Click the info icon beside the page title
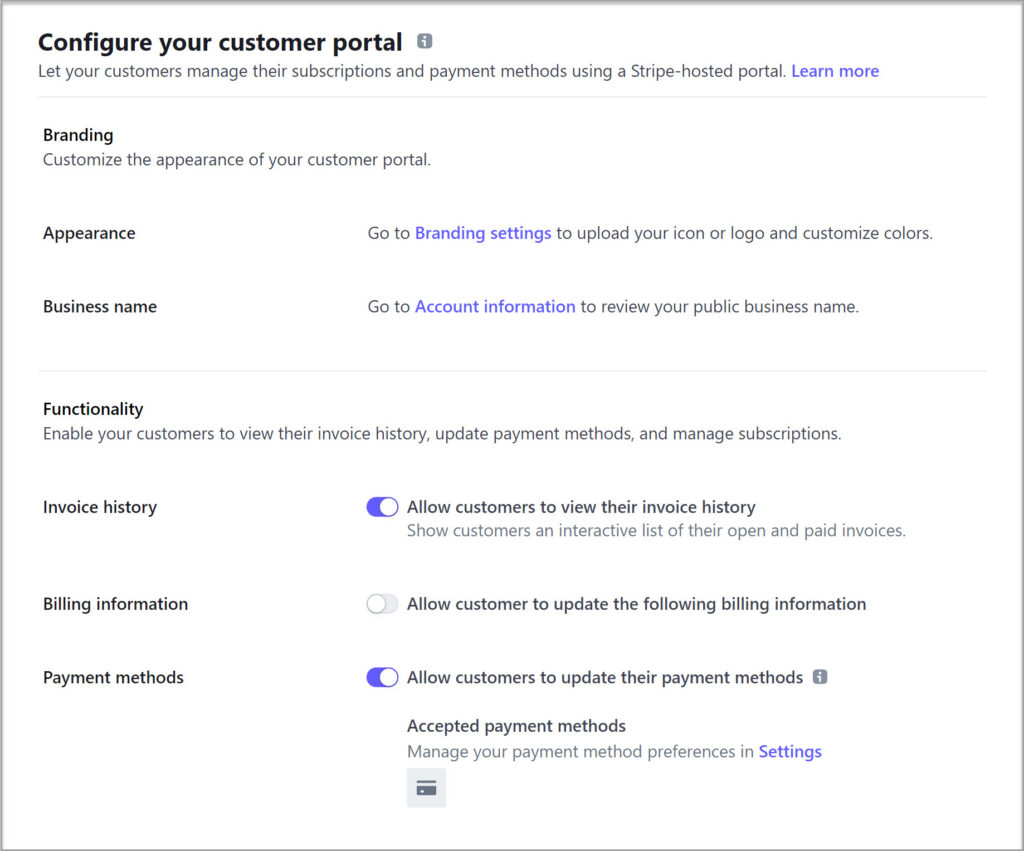The width and height of the screenshot is (1024, 851). [425, 41]
